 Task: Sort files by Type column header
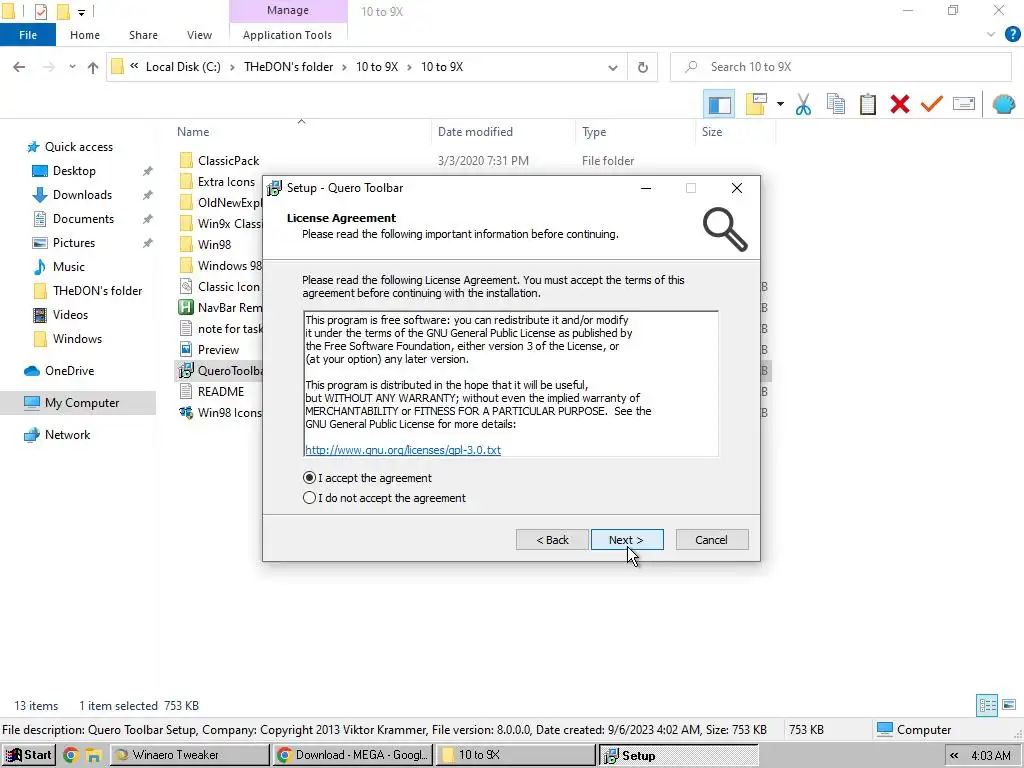594,132
